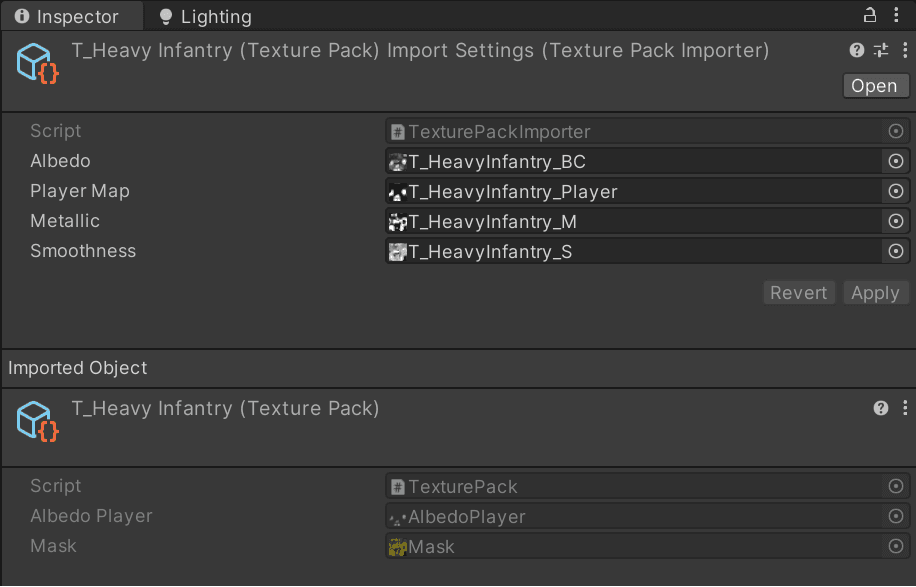Open the Inspector tab's three-dot menu
The image size is (916, 587).
point(896,15)
